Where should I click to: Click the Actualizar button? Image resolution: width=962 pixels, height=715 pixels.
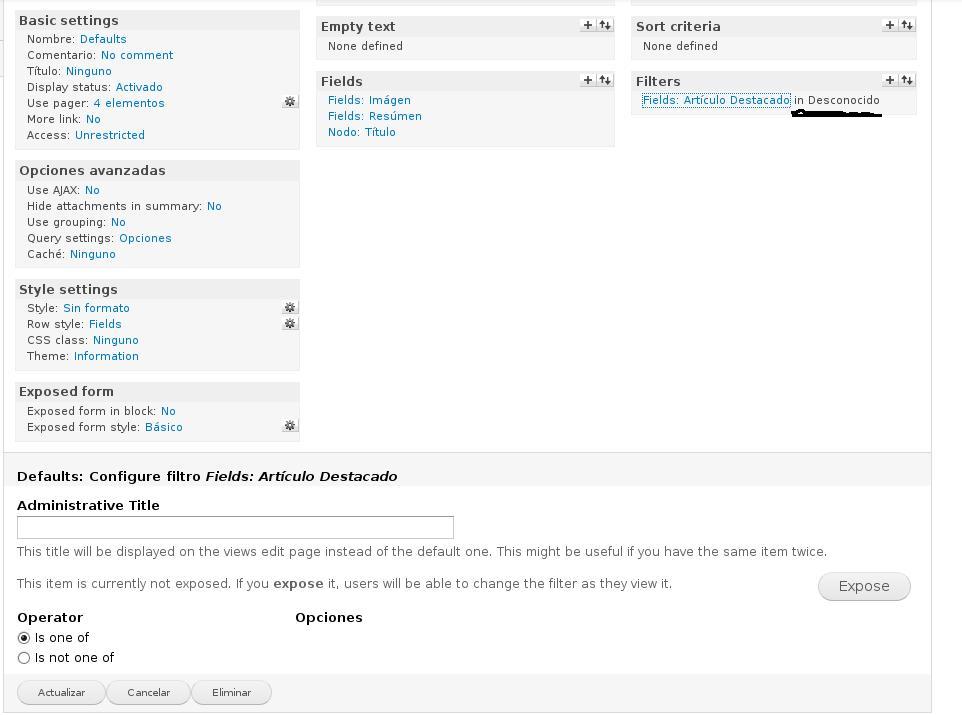pos(61,692)
